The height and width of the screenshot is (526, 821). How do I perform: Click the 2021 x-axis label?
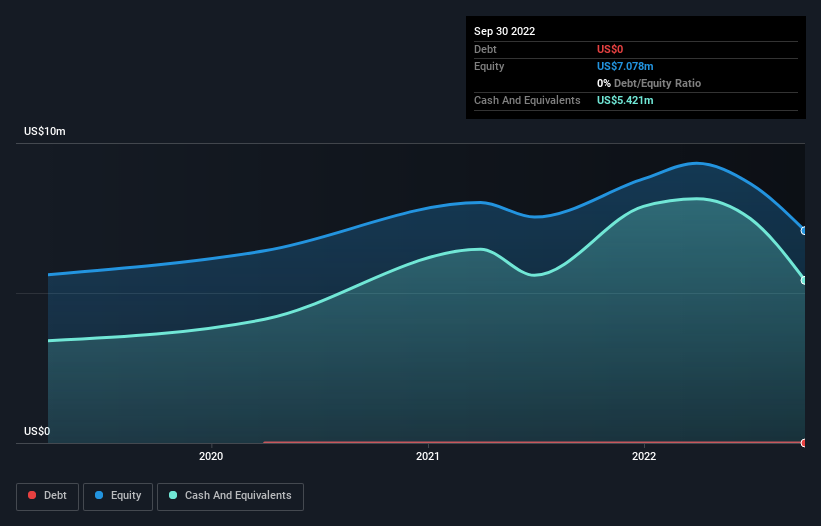point(428,456)
